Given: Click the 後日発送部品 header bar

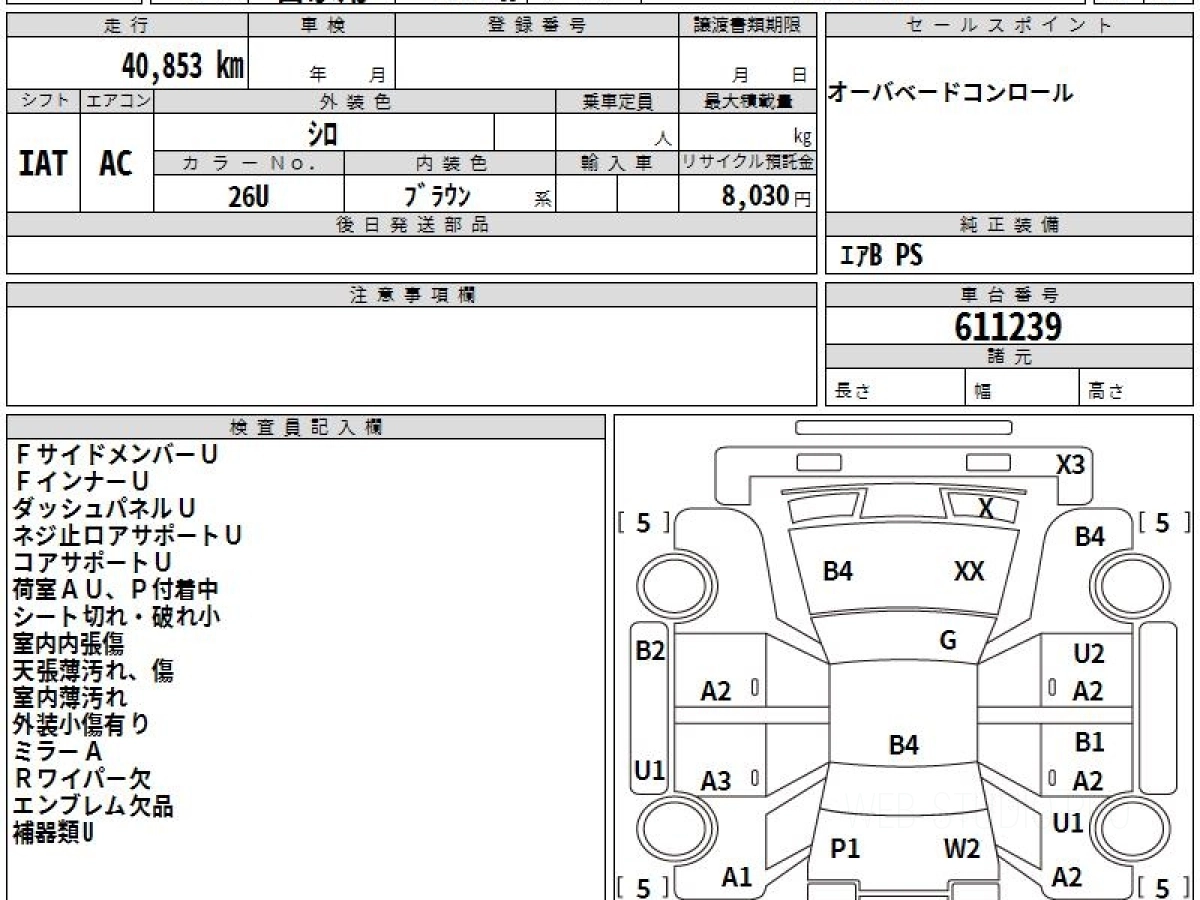Looking at the screenshot, I should pyautogui.click(x=412, y=225).
